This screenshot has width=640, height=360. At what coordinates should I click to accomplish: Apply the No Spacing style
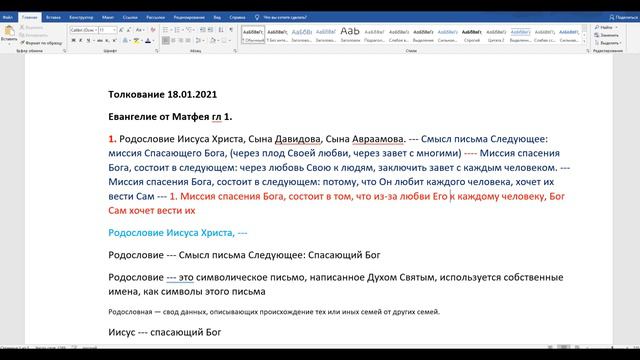278,35
